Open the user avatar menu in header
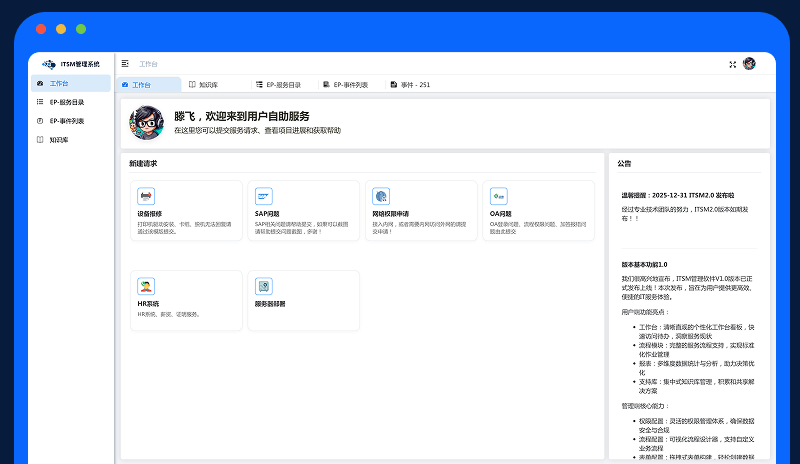Viewport: 800px width, 464px height. (x=749, y=64)
